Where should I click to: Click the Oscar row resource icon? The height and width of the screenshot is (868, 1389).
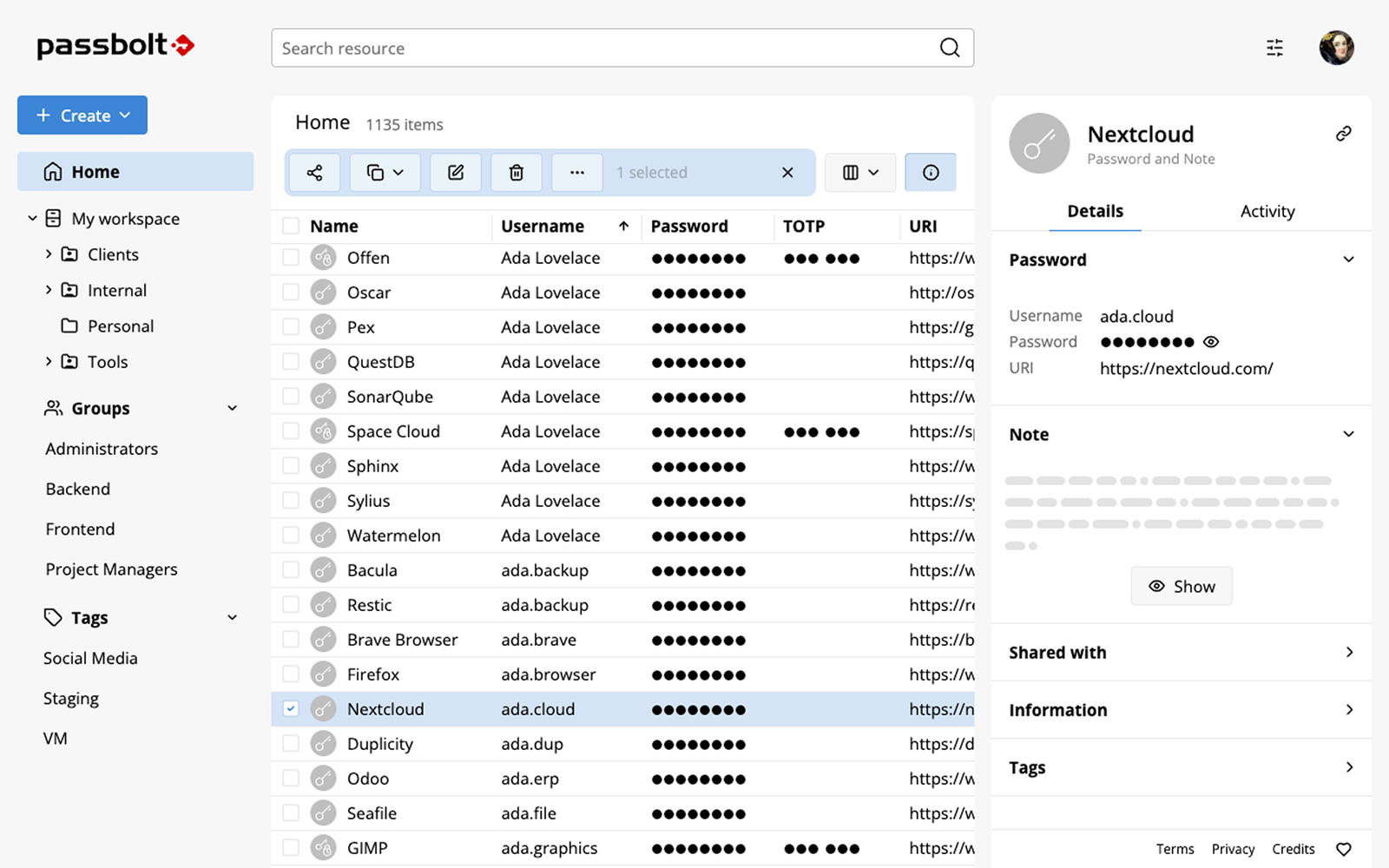click(x=323, y=292)
